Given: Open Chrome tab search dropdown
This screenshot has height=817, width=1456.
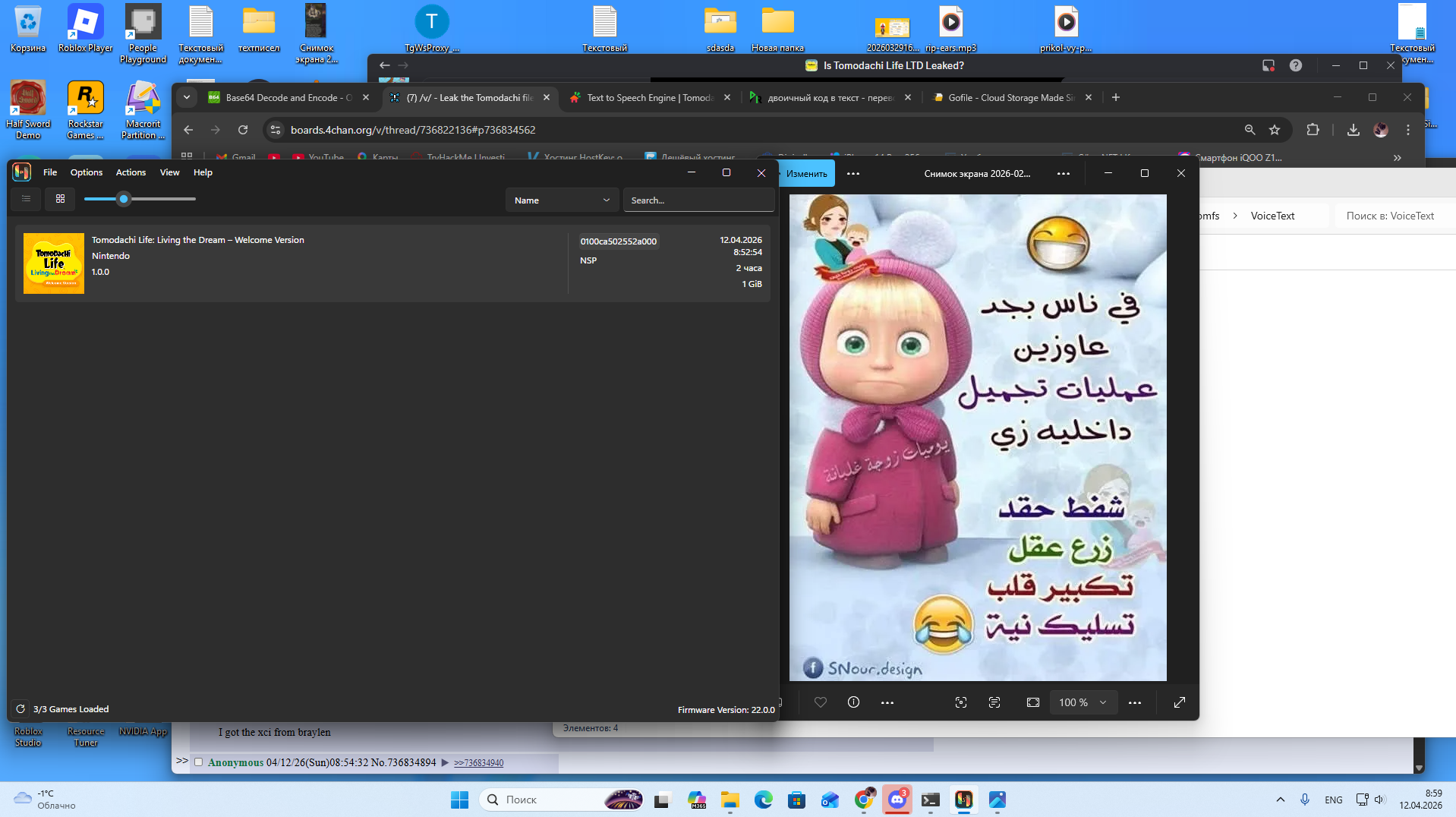Looking at the screenshot, I should [187, 97].
